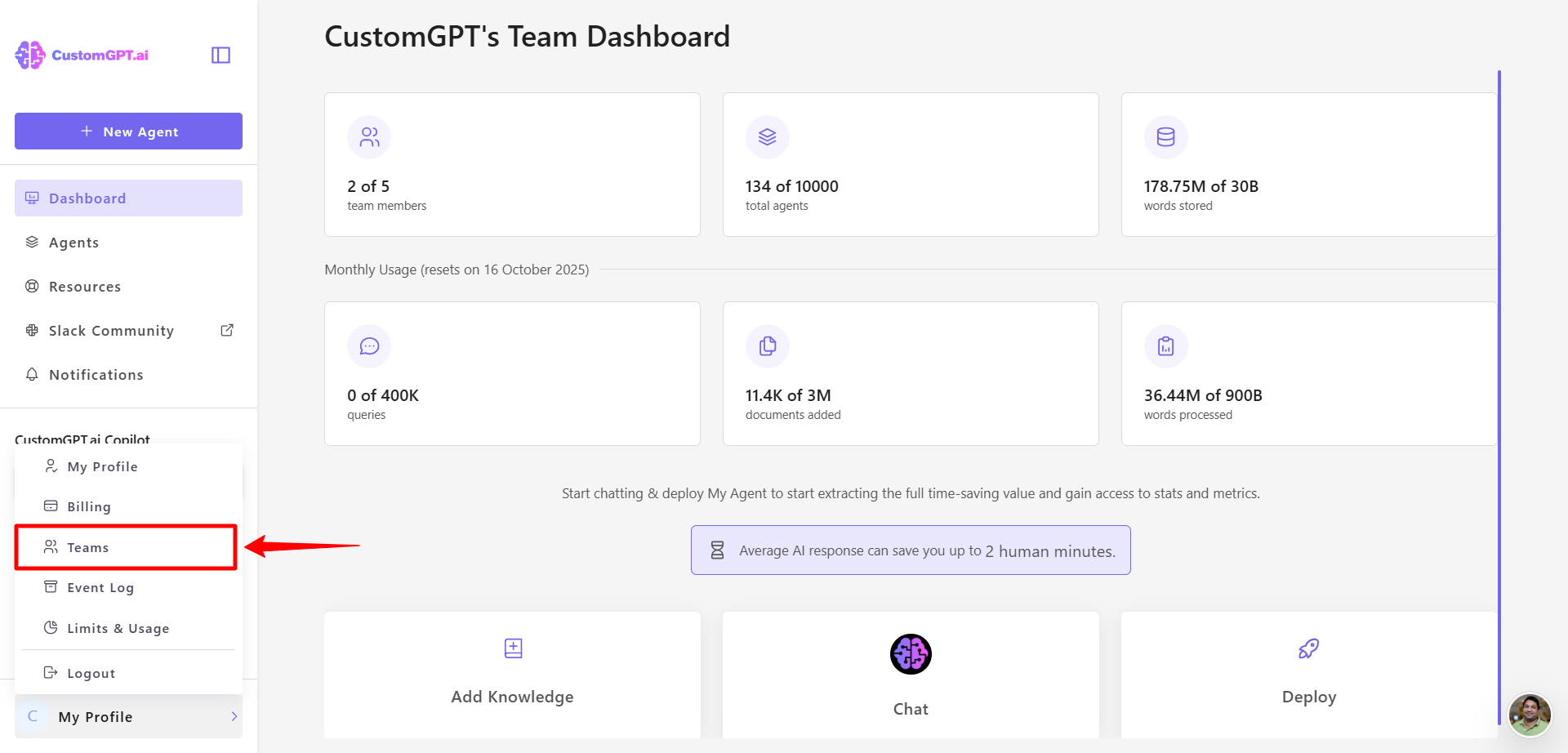
Task: Click the Chat brain avatar icon
Action: click(911, 654)
